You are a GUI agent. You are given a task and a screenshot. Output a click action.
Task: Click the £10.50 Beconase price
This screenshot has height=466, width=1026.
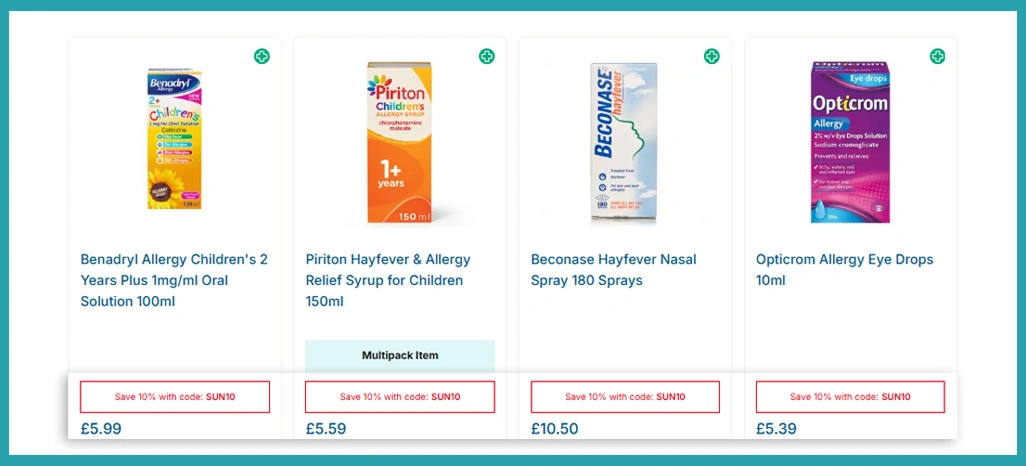click(x=554, y=429)
